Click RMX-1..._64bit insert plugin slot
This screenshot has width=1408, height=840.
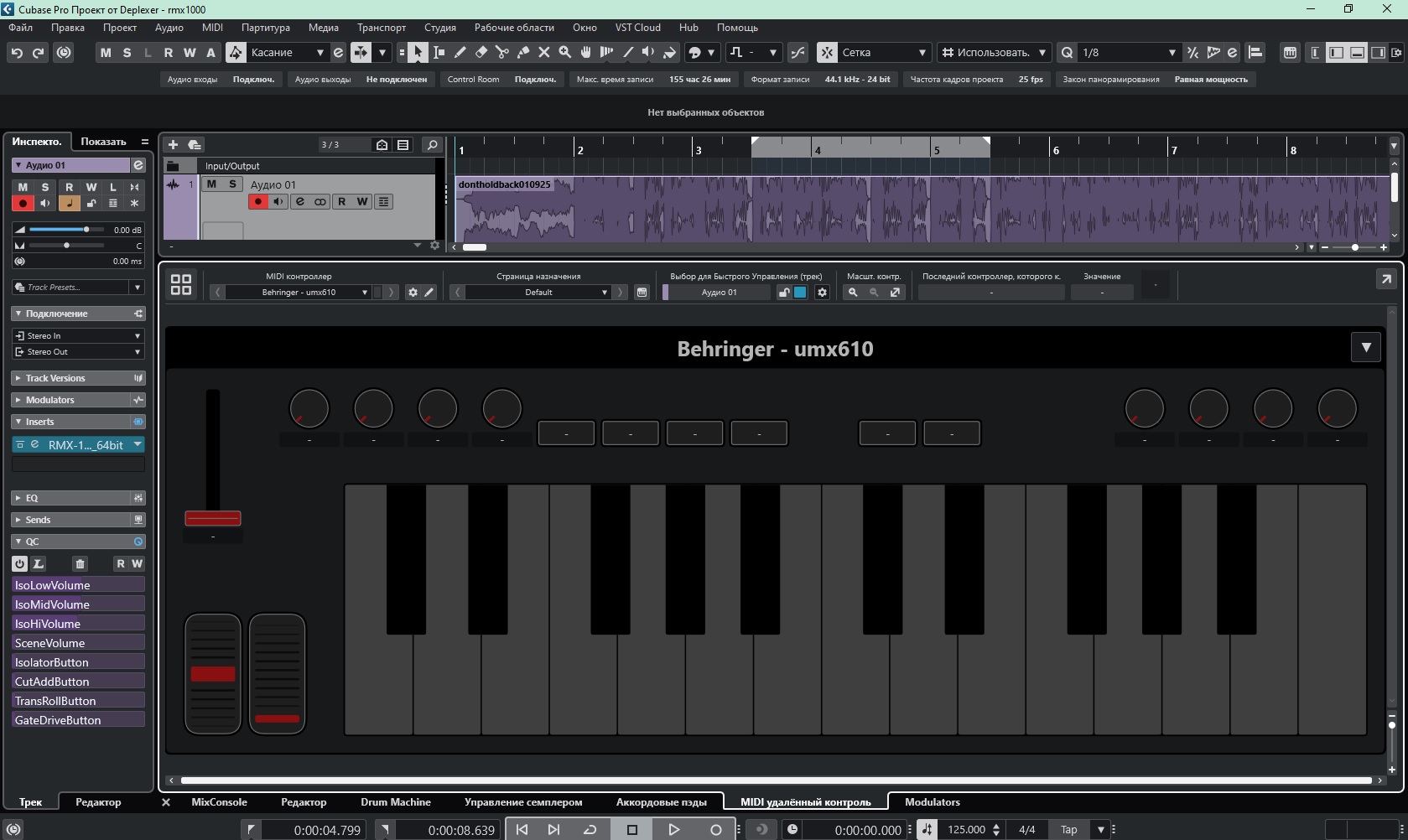(78, 444)
